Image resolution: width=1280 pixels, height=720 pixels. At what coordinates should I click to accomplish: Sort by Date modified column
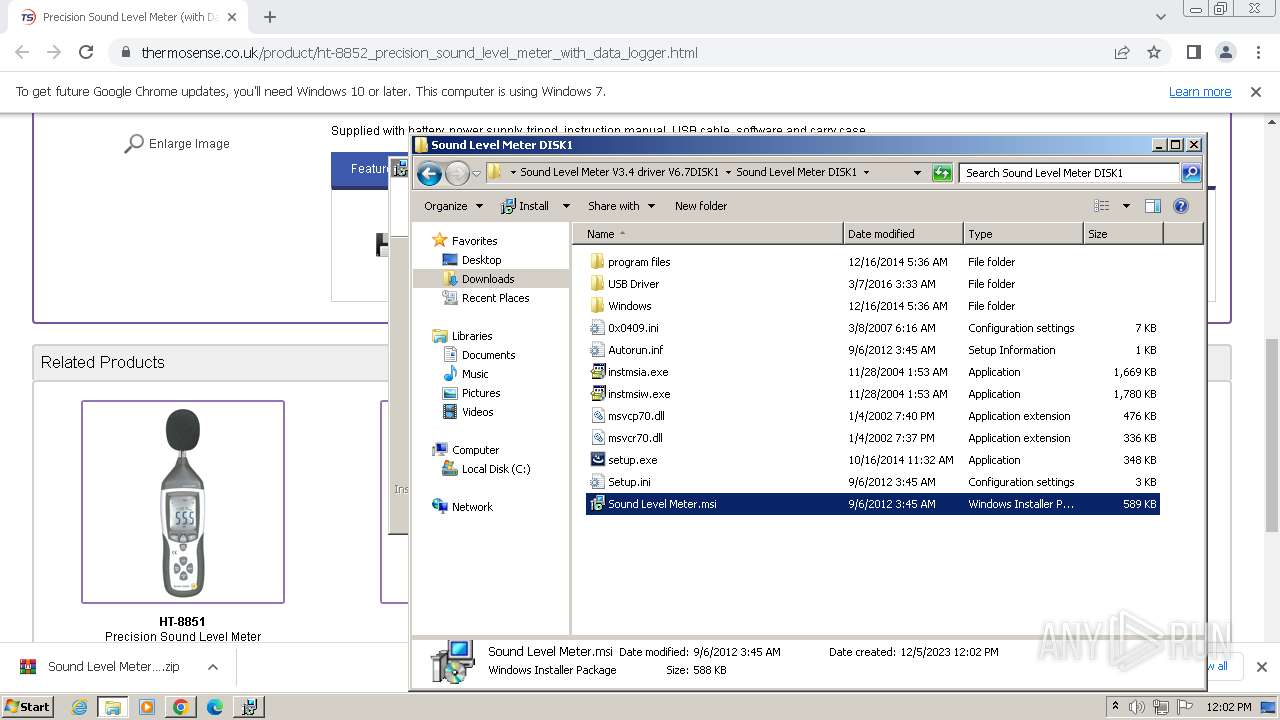pyautogui.click(x=903, y=234)
